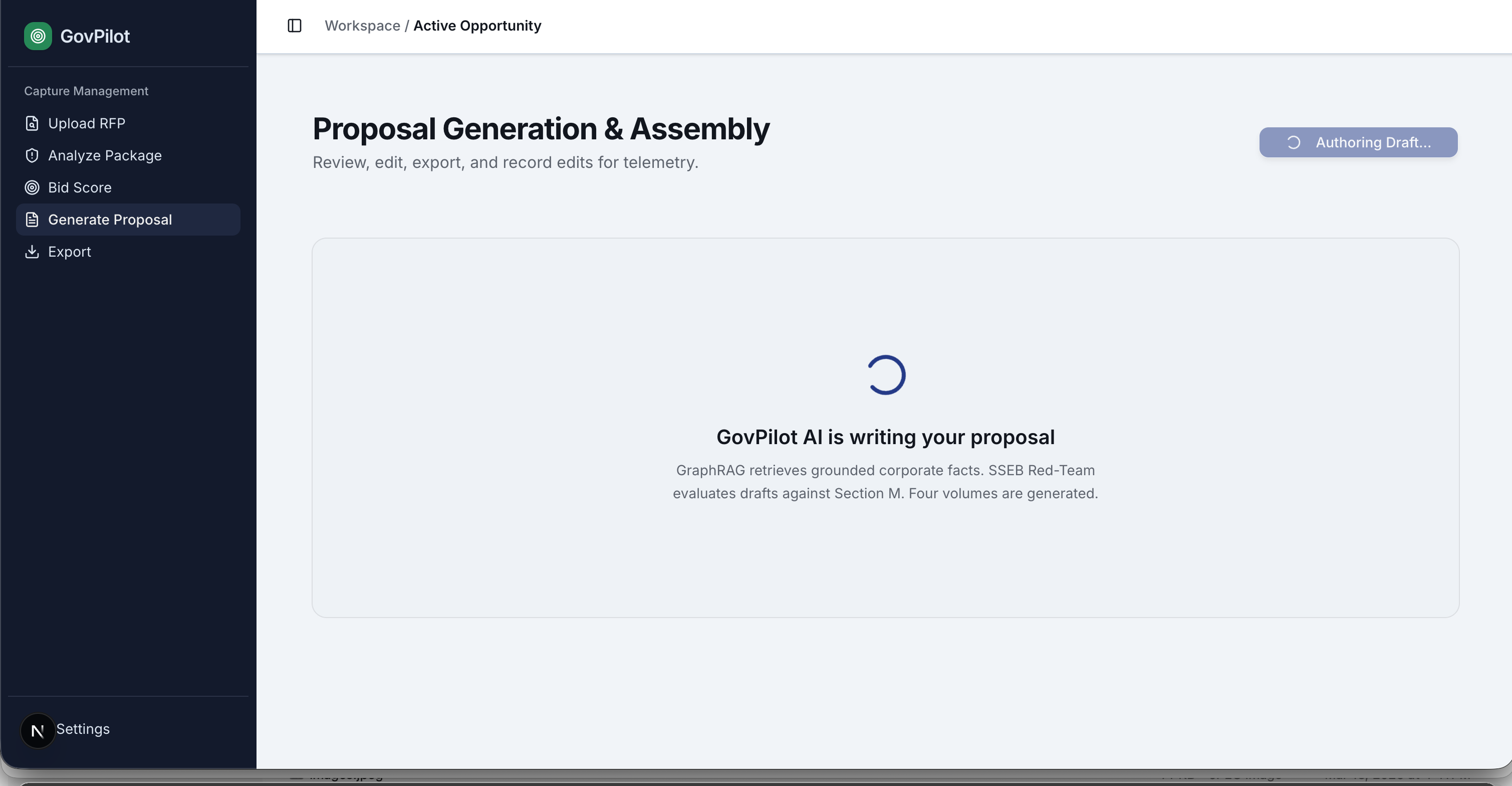The width and height of the screenshot is (1512, 786).
Task: Open Analyze Package menu item
Action: (105, 156)
